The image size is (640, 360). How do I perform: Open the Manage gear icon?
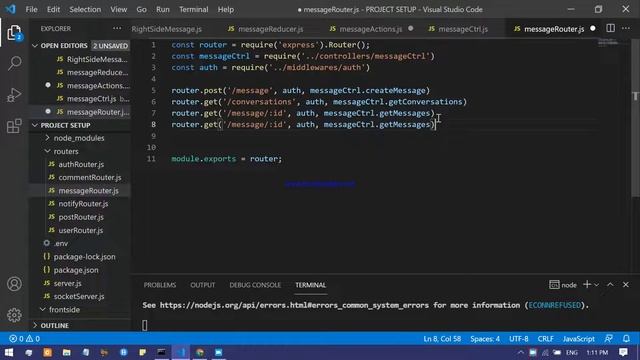click(x=14, y=315)
